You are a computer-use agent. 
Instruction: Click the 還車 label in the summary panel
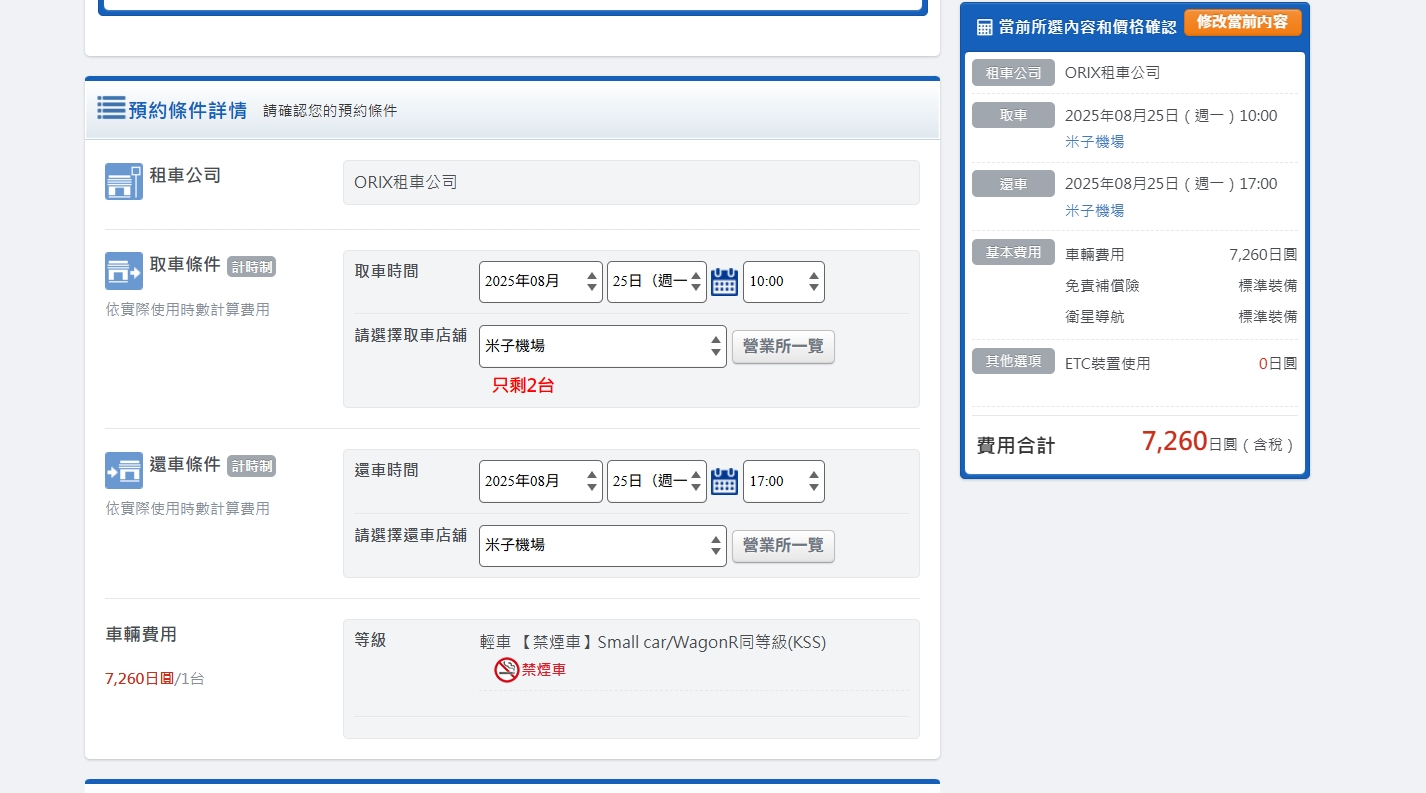click(x=1013, y=184)
